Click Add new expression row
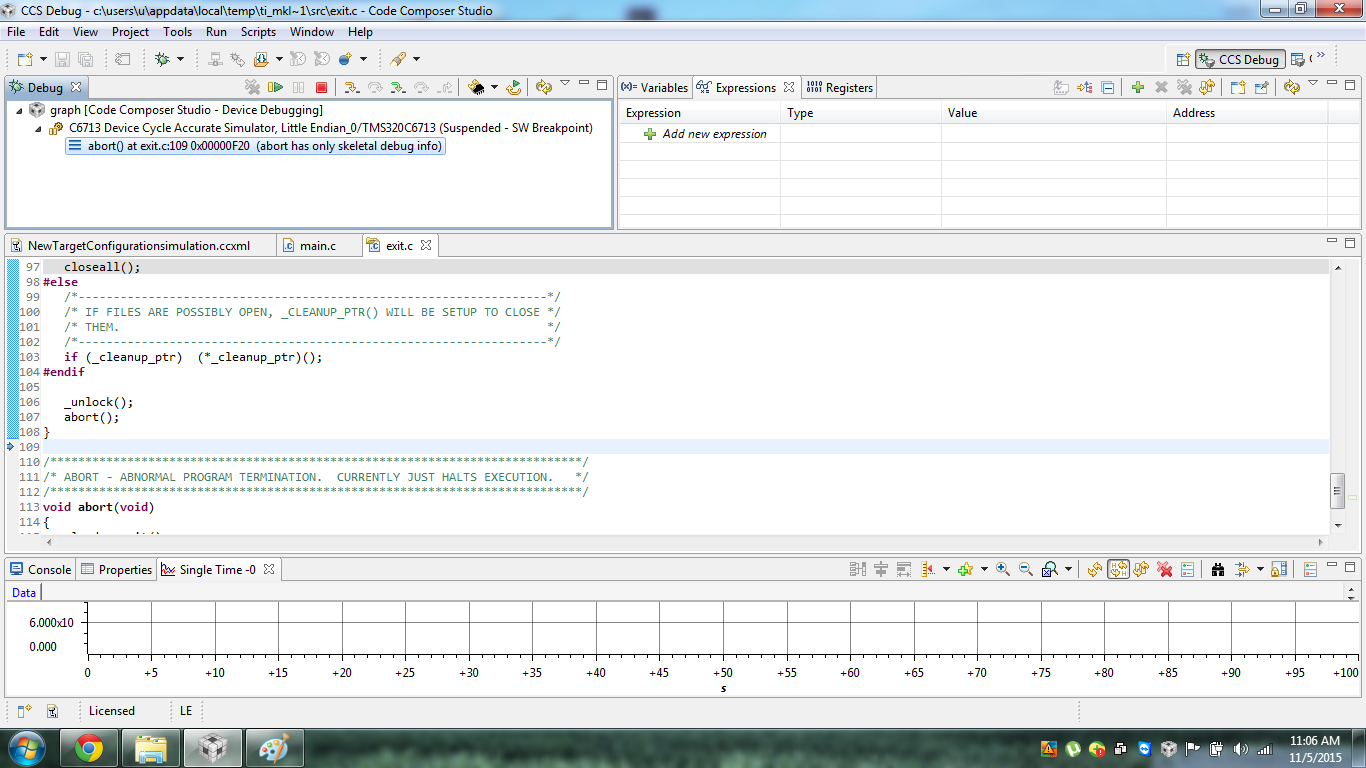 [714, 133]
